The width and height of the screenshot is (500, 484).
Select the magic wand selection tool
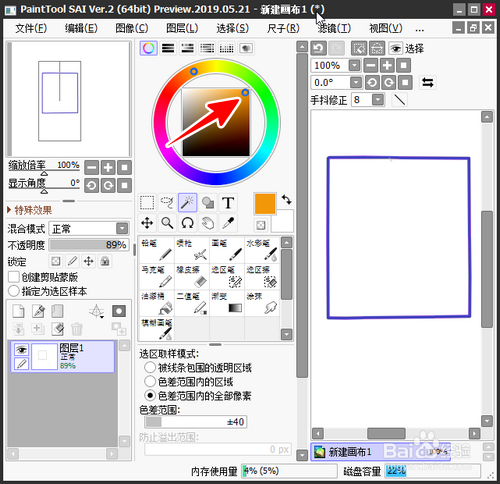(187, 202)
